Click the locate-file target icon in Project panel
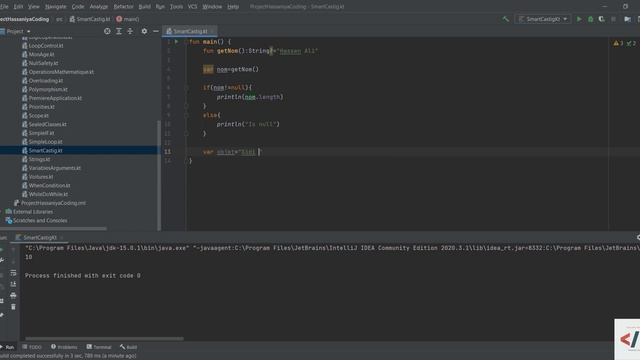The height and width of the screenshot is (360, 640). 107,31
